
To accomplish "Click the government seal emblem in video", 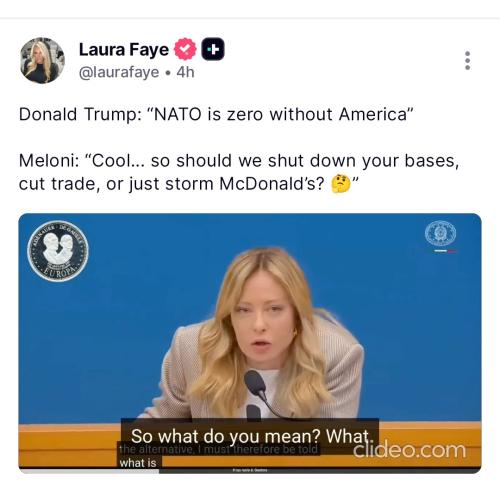I will (x=440, y=233).
